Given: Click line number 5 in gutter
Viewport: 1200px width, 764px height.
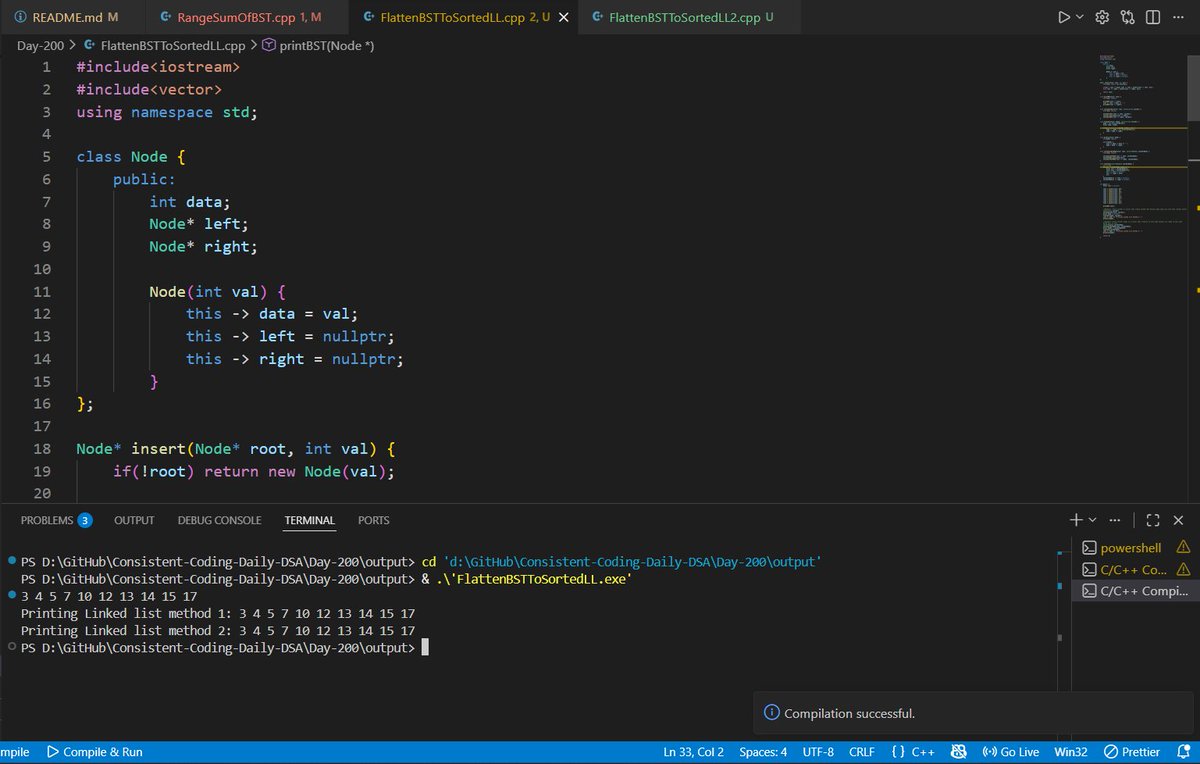Looking at the screenshot, I should tap(46, 157).
